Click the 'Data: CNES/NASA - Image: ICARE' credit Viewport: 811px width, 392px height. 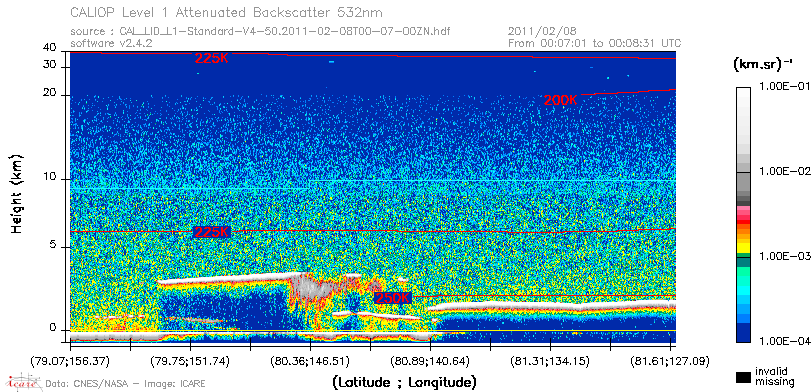[125, 384]
